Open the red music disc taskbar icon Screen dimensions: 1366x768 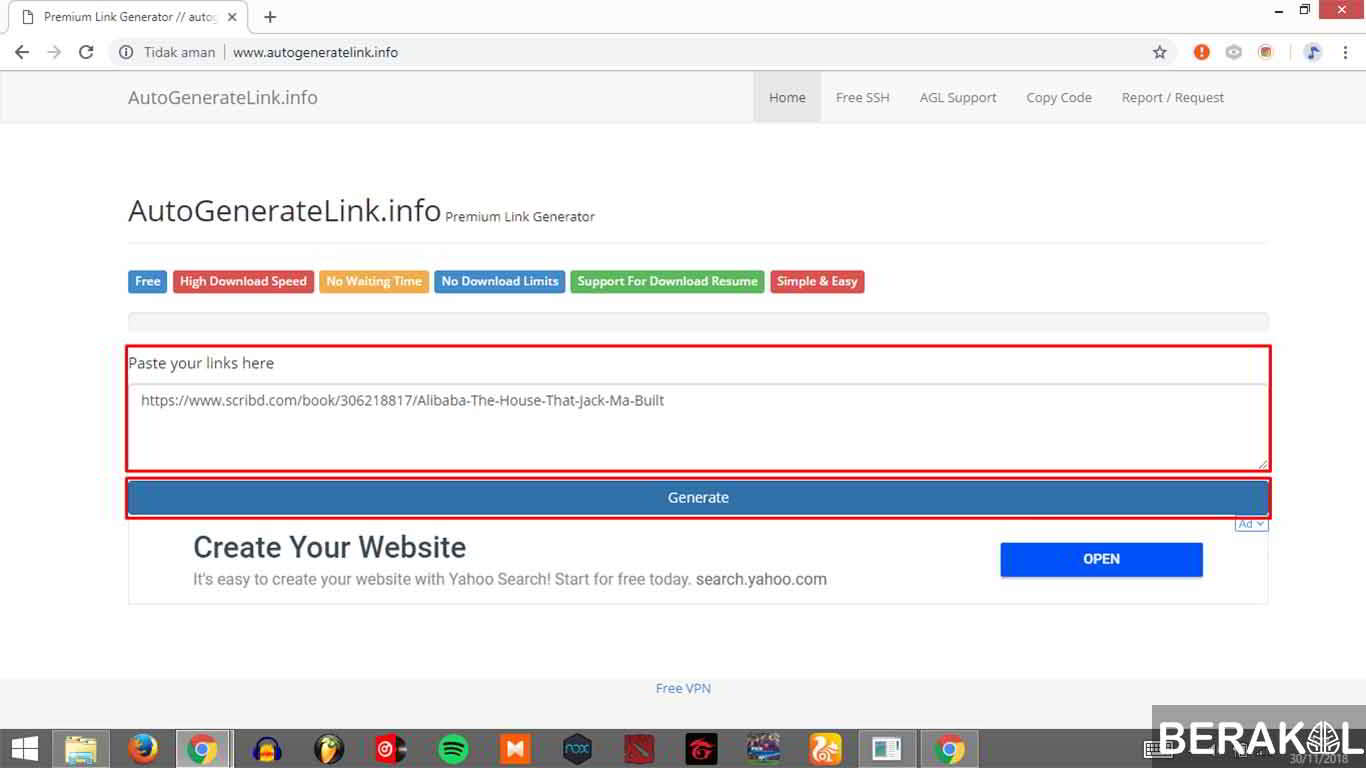tap(390, 748)
